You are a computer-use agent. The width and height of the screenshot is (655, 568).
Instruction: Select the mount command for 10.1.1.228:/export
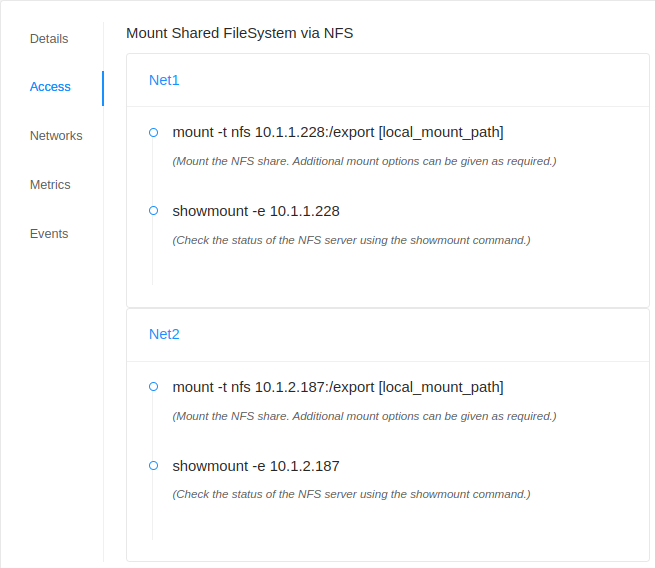pos(337,132)
